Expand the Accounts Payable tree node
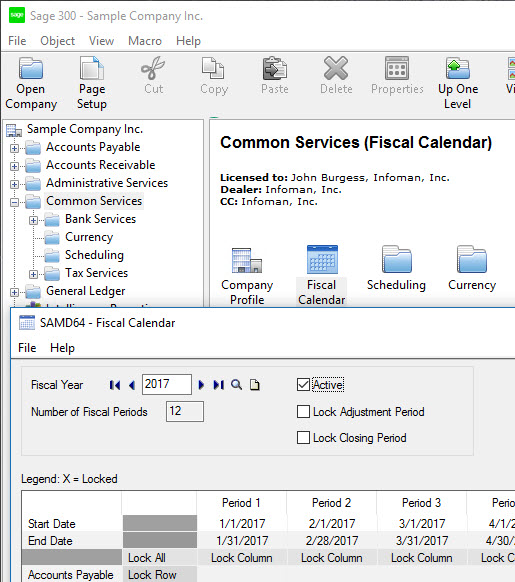515x582 pixels. click(14, 148)
